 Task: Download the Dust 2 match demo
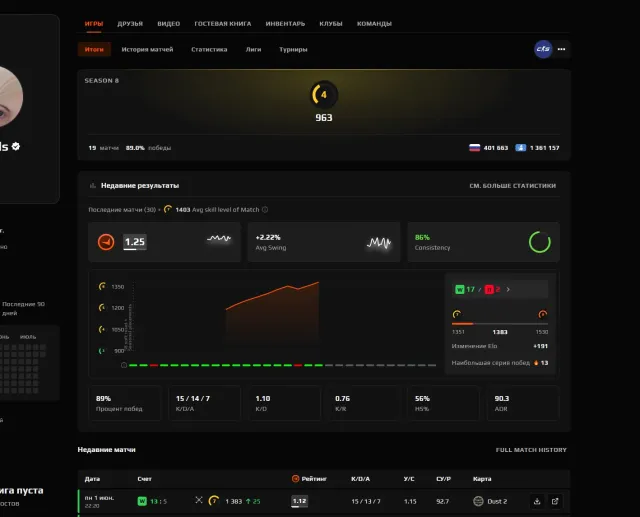tap(537, 501)
